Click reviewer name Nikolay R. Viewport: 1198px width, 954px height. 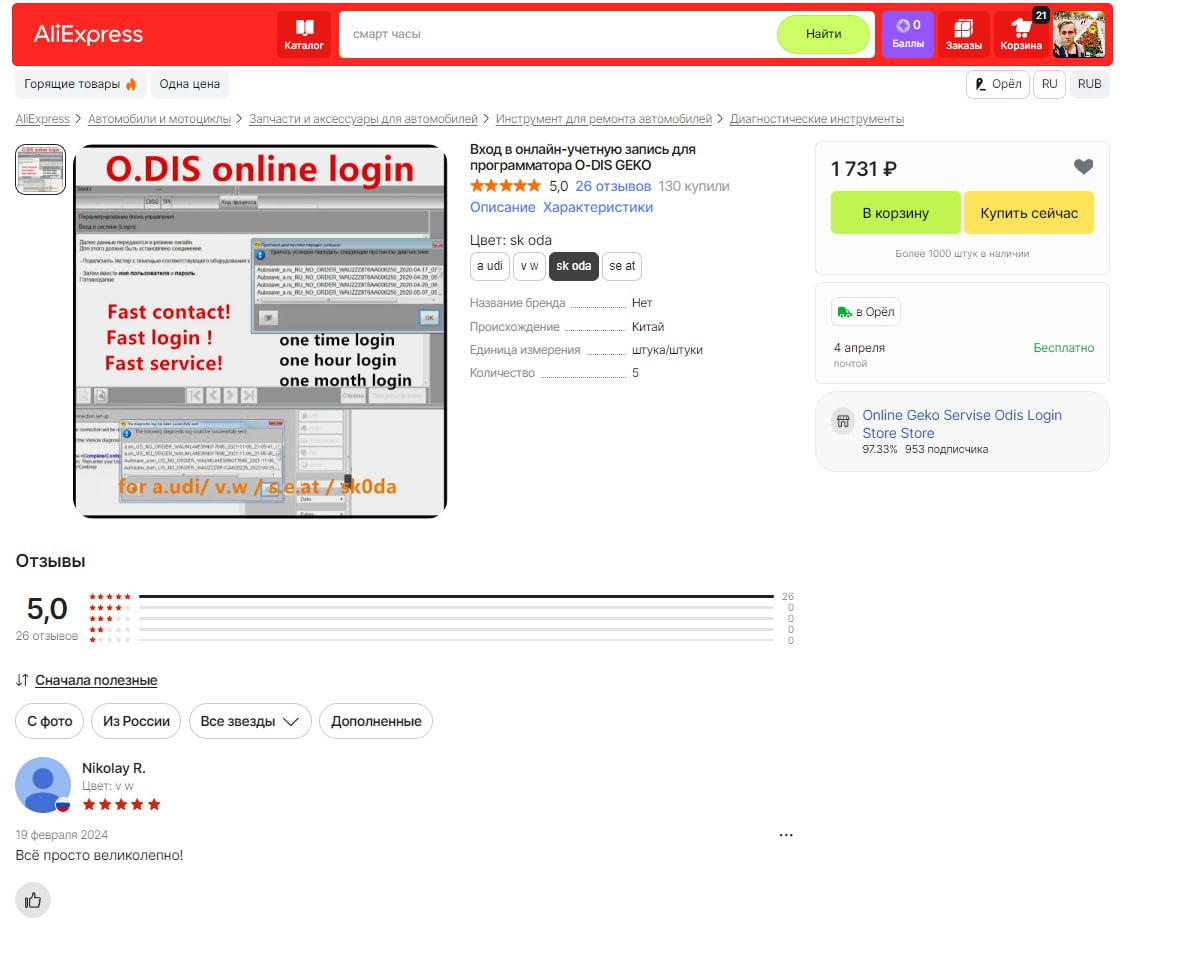click(114, 768)
